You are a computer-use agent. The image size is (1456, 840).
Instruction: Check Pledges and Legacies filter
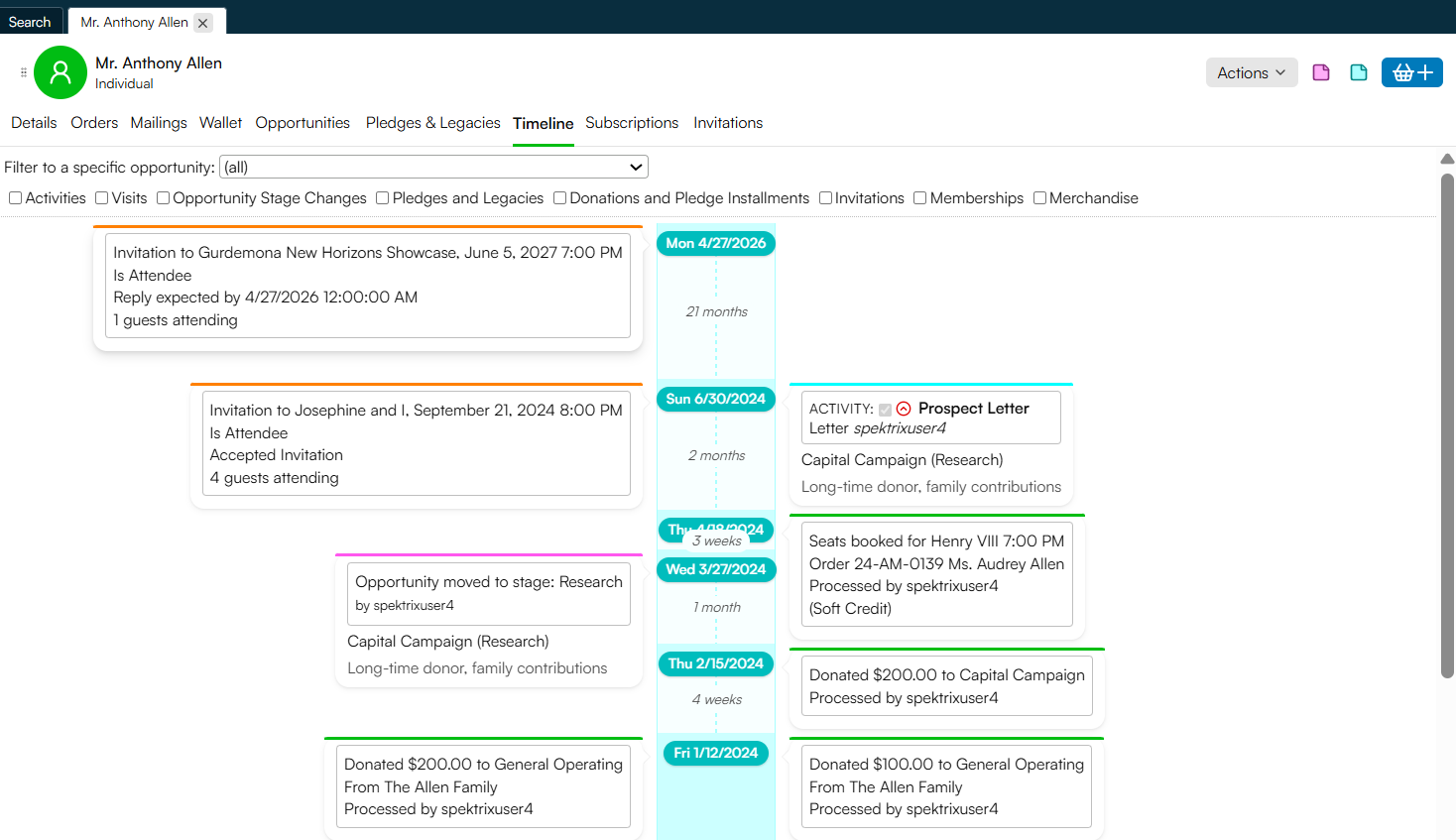pyautogui.click(x=383, y=198)
